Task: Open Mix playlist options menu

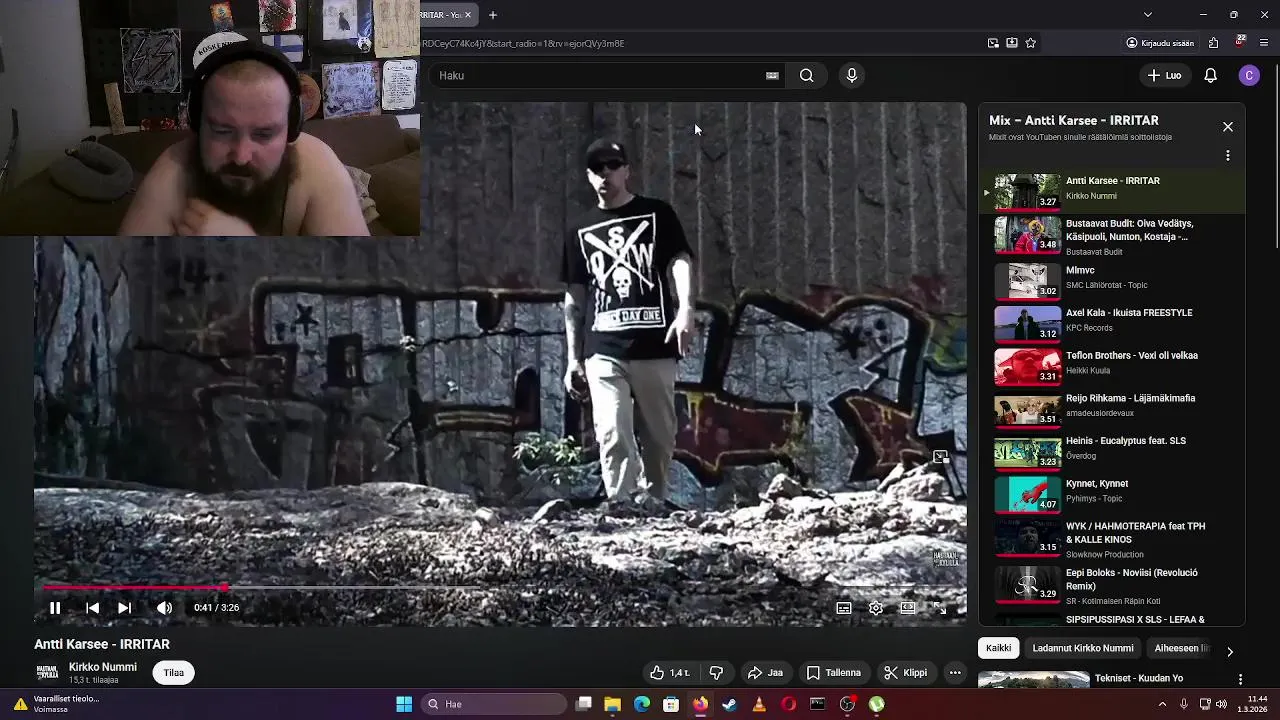Action: click(1228, 156)
